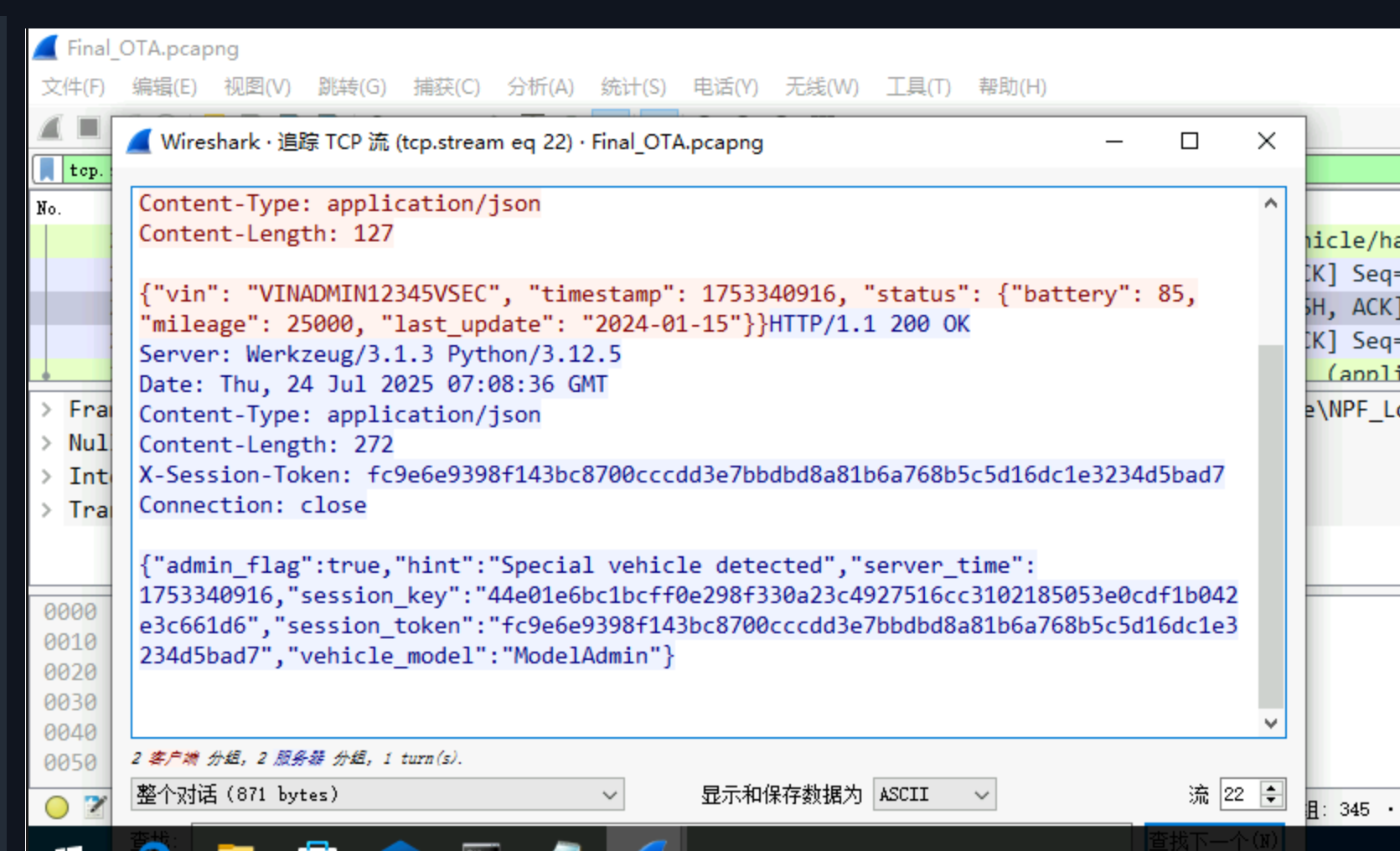Maximize the Follow TCP Stream dialog
Screen dimensions: 1400x851
pyautogui.click(x=1189, y=142)
